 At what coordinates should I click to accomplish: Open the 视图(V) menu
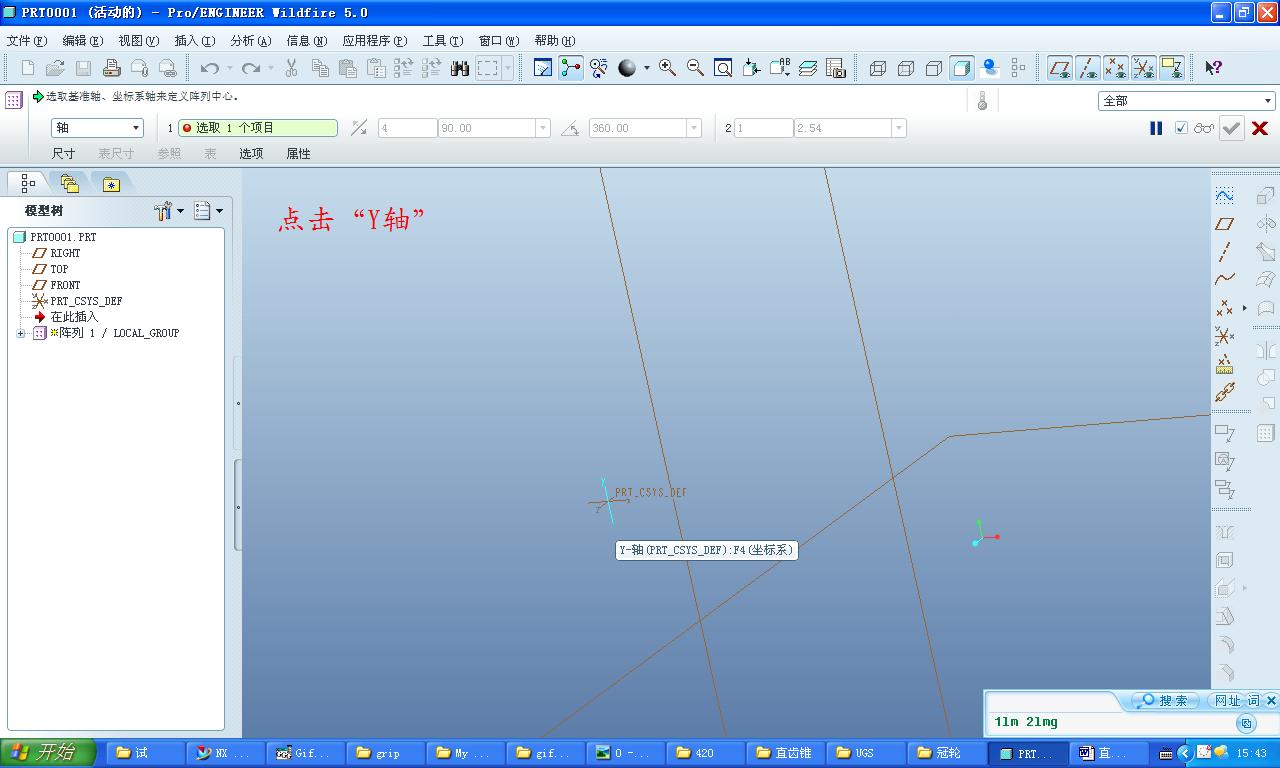coord(138,41)
